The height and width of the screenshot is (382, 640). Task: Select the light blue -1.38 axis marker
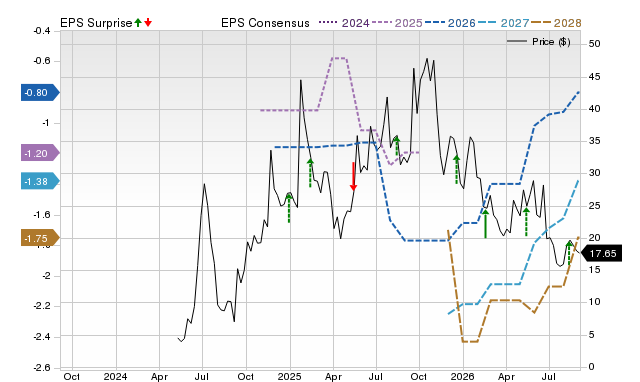pos(40,181)
